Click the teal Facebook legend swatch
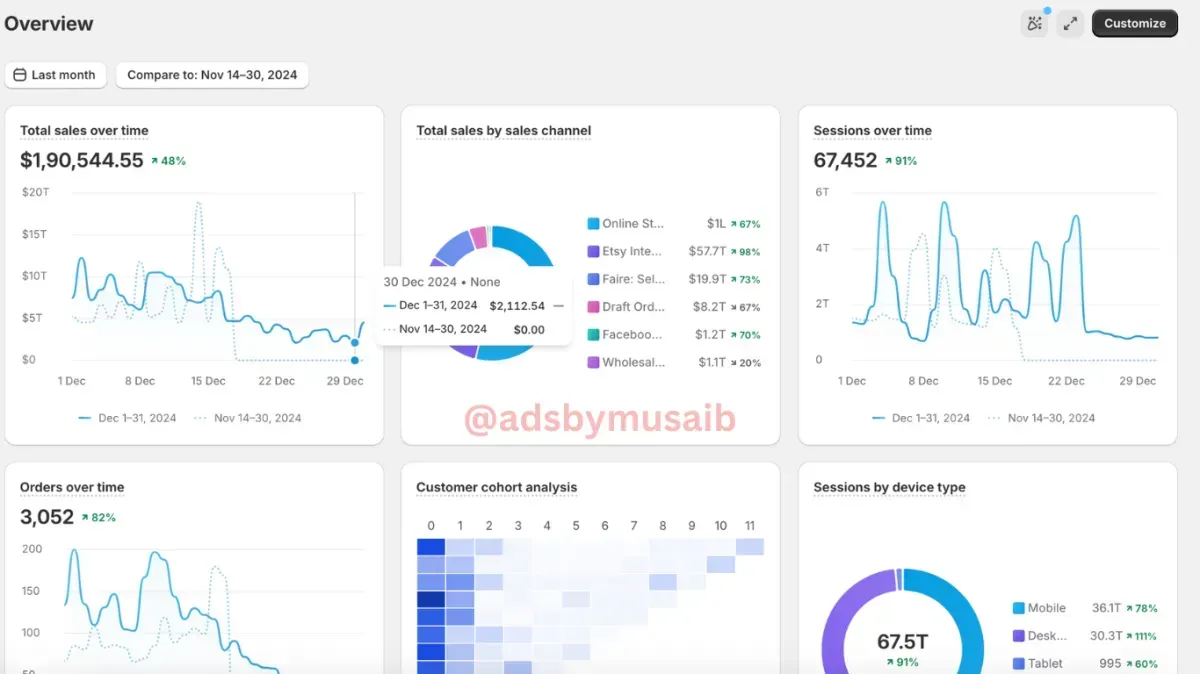This screenshot has height=674, width=1200. (x=593, y=335)
